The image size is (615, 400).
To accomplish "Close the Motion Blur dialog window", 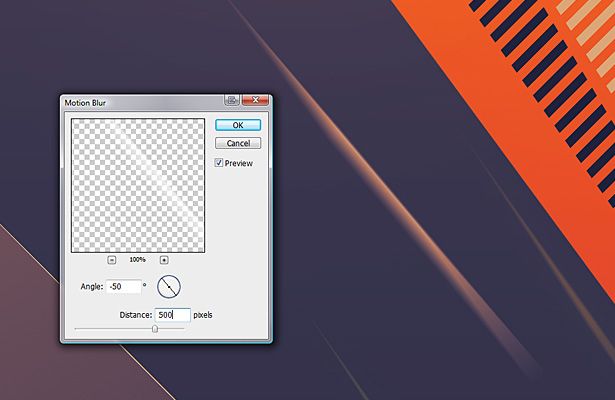I will point(255,100).
